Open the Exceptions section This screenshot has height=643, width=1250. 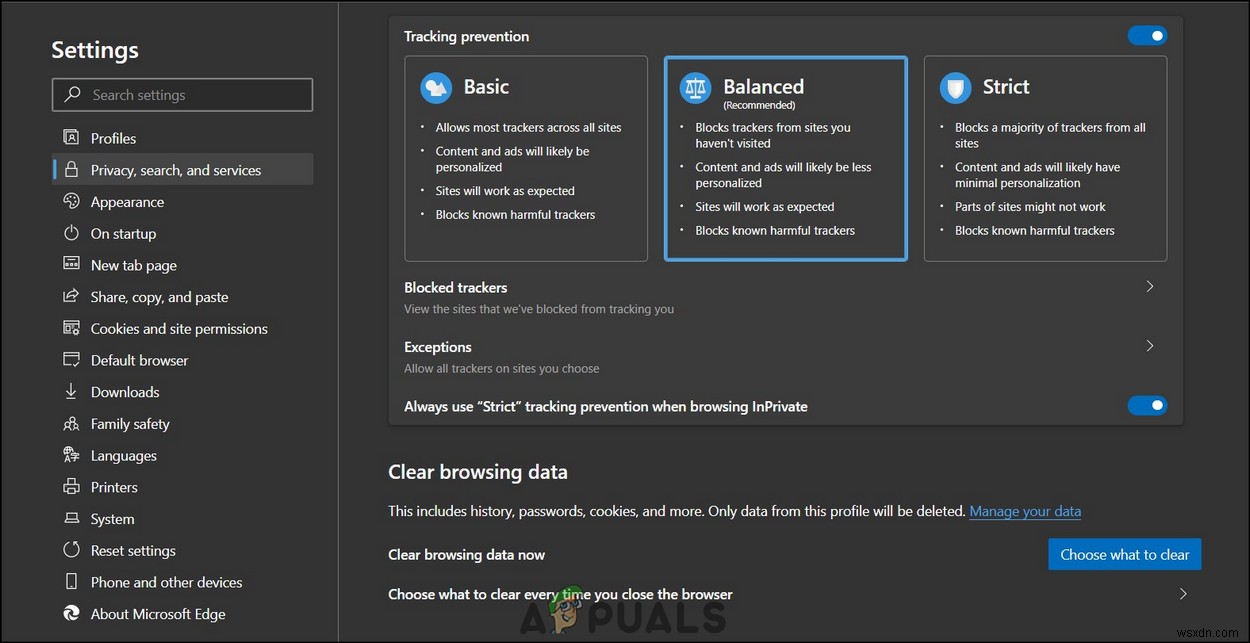pos(1149,346)
